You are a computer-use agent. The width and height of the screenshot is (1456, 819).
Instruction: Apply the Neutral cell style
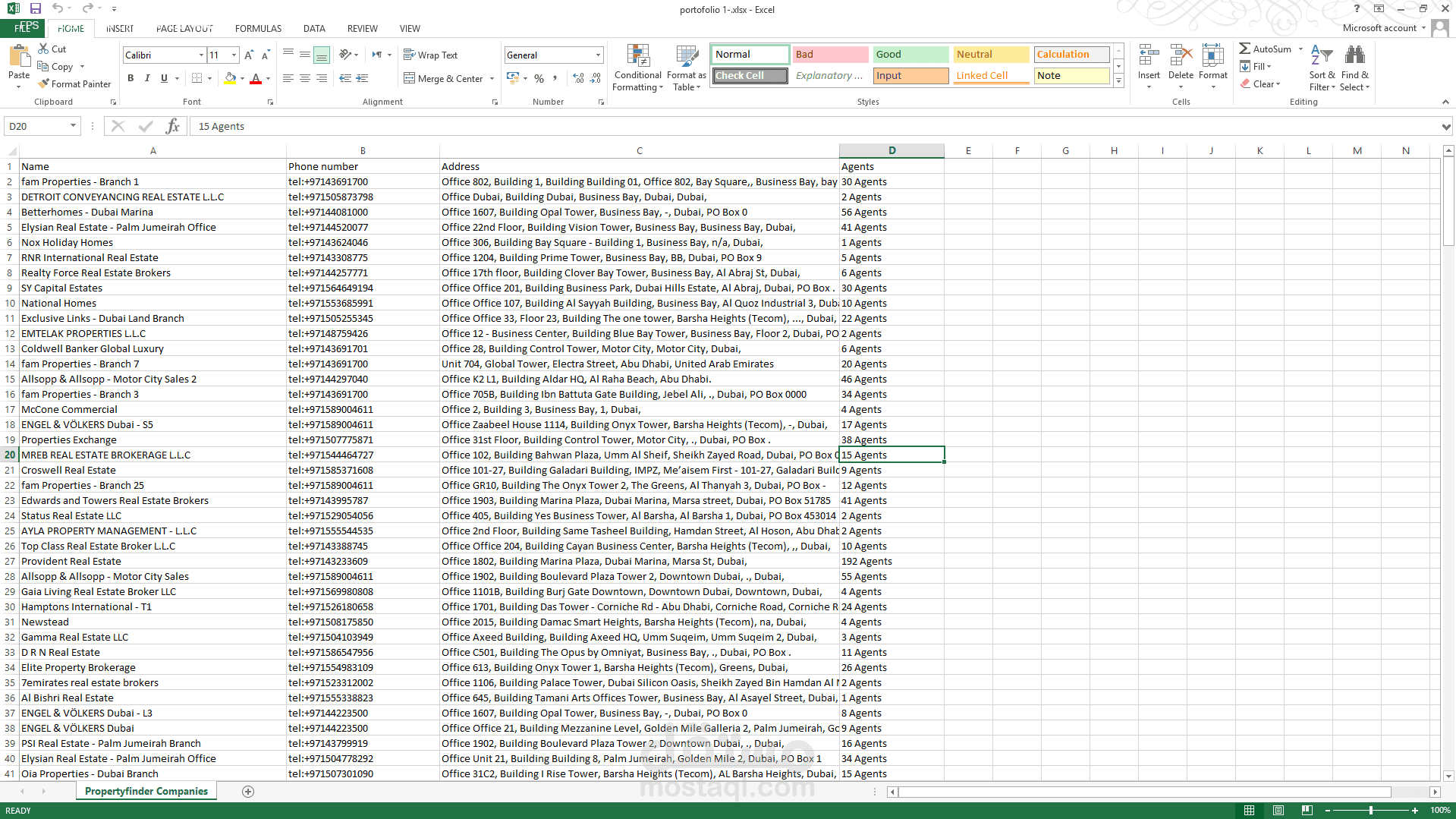(991, 55)
